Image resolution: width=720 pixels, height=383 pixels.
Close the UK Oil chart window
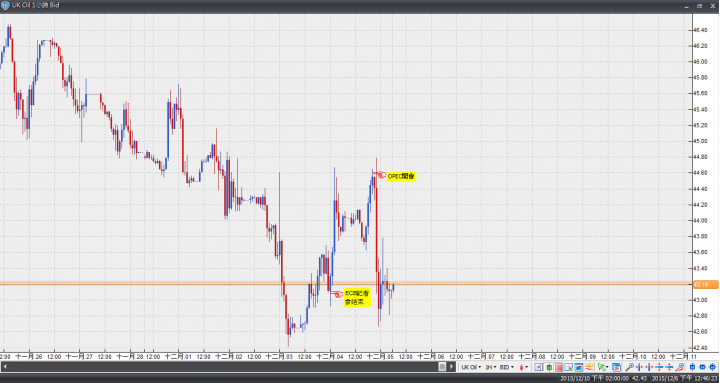pos(713,6)
